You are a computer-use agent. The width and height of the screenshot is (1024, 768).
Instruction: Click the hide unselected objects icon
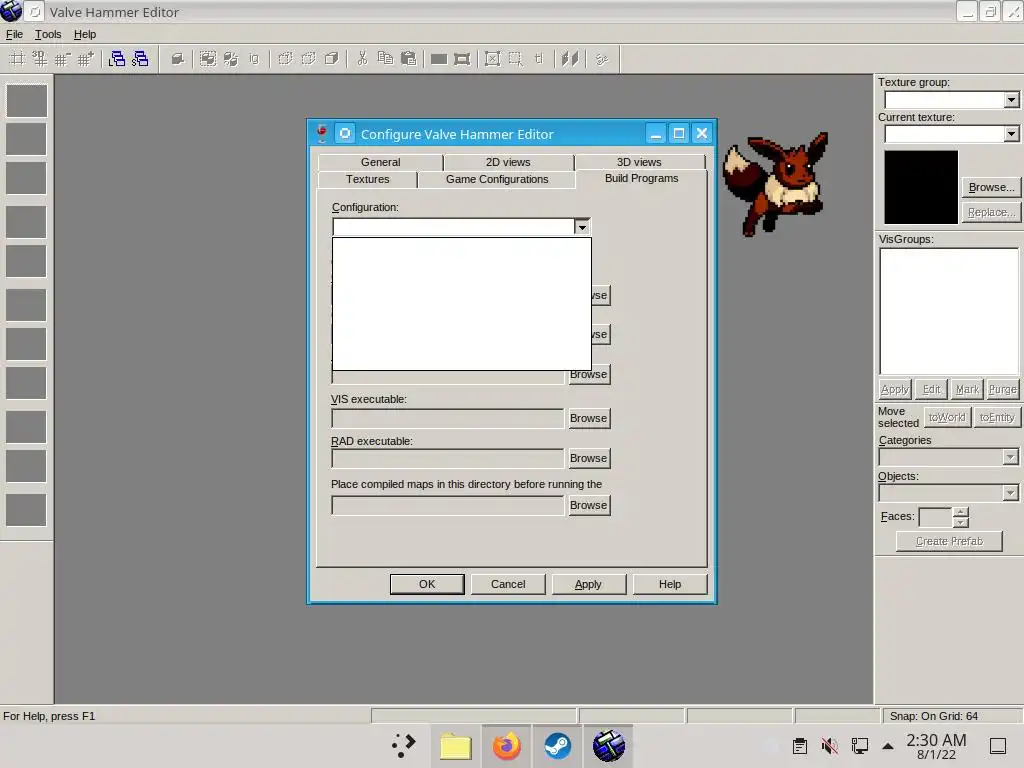click(x=308, y=59)
